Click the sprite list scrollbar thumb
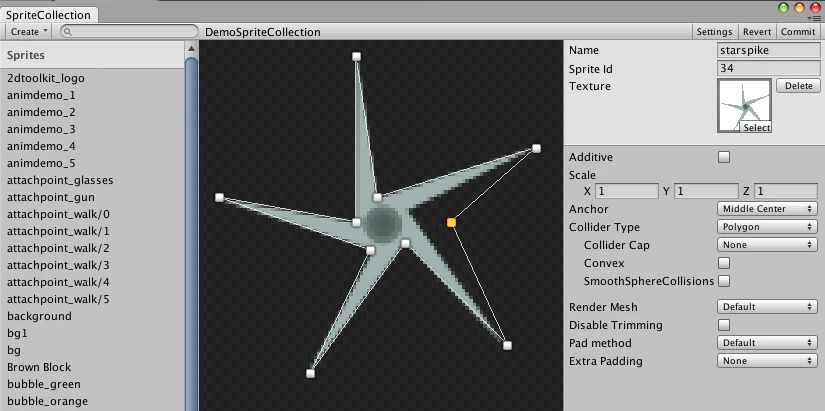This screenshot has height=411, width=825. [x=192, y=232]
